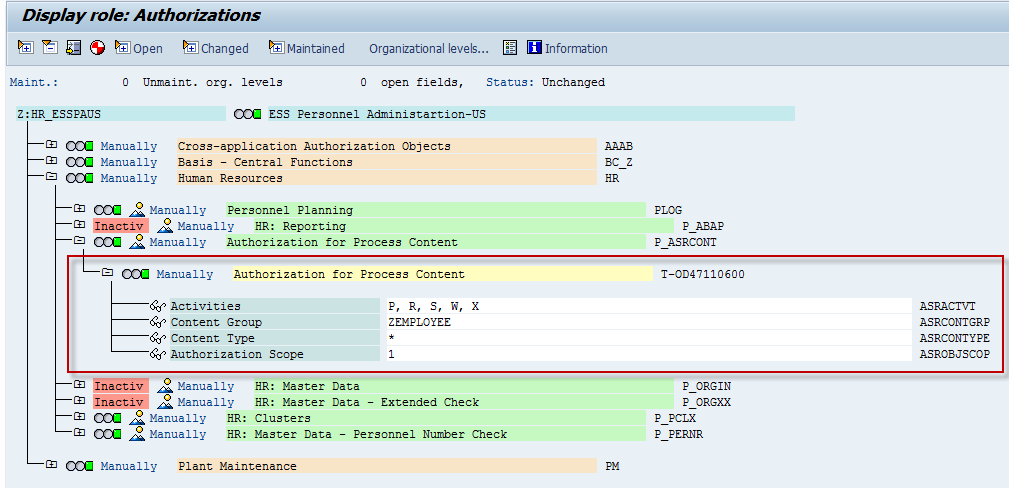
Task: Click traffic light beside Basis - Central Functions
Action: tap(80, 162)
